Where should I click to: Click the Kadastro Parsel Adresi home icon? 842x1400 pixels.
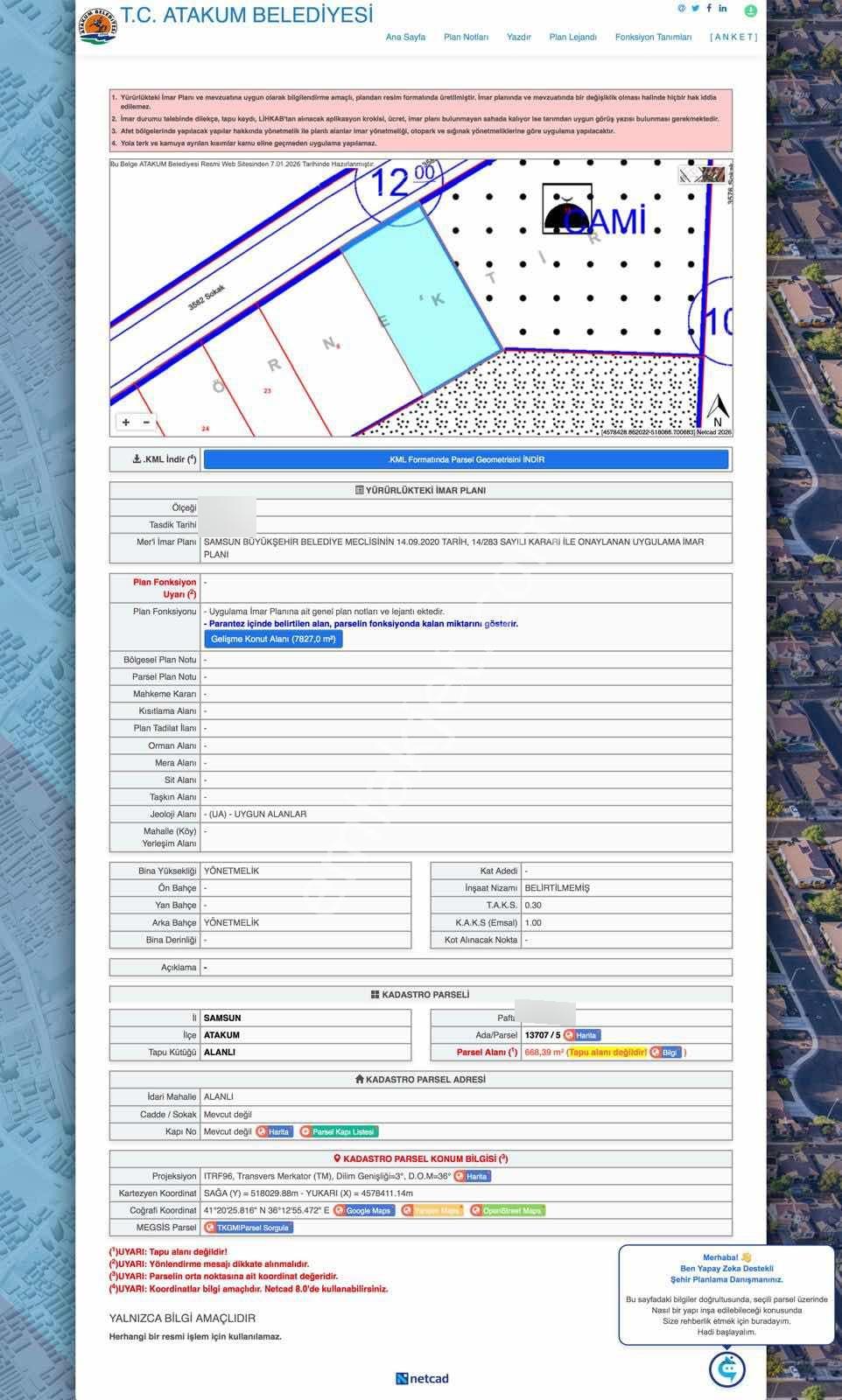(359, 1080)
